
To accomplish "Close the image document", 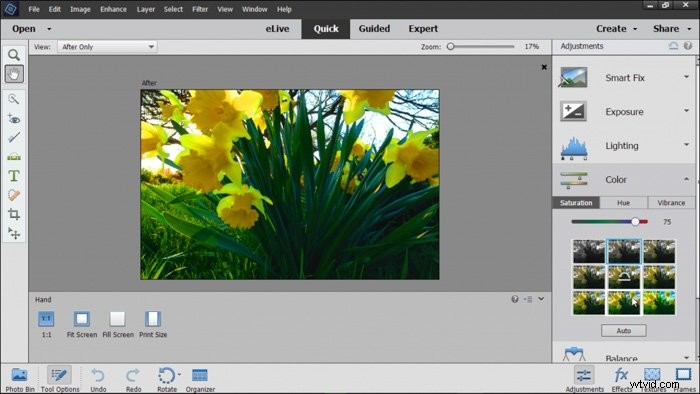I will coord(544,67).
